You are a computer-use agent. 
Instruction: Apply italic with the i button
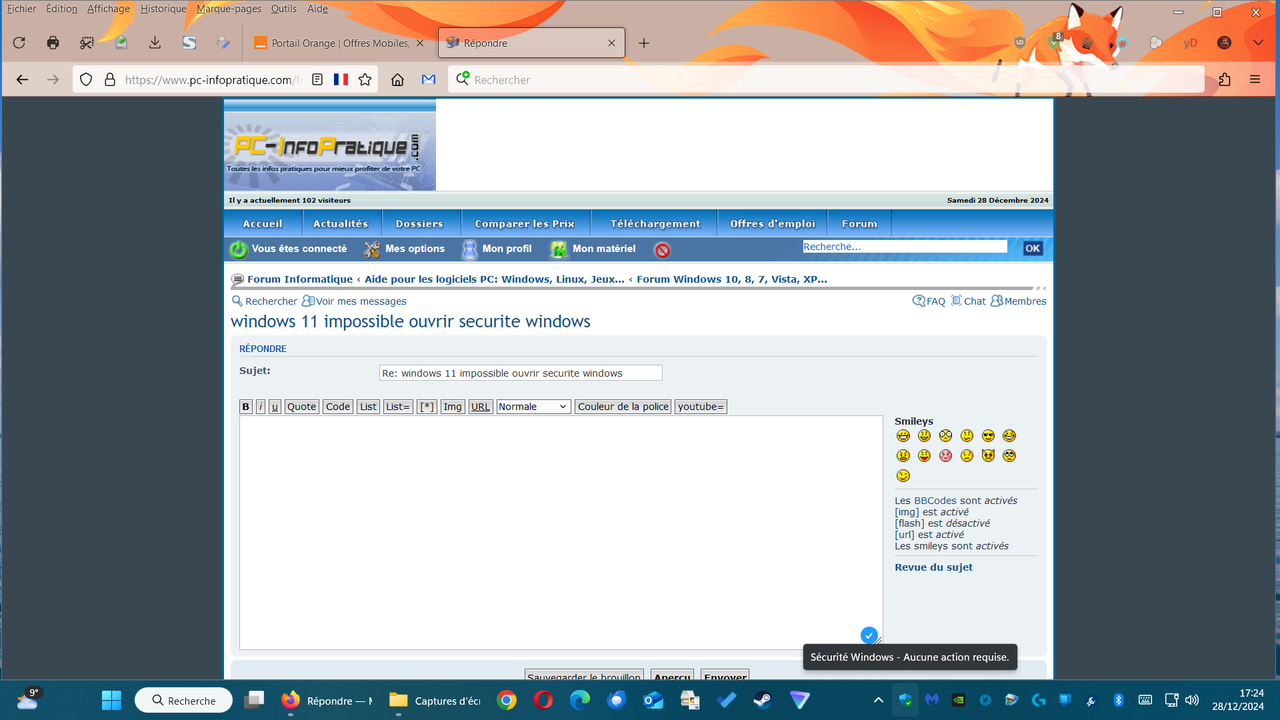click(261, 406)
